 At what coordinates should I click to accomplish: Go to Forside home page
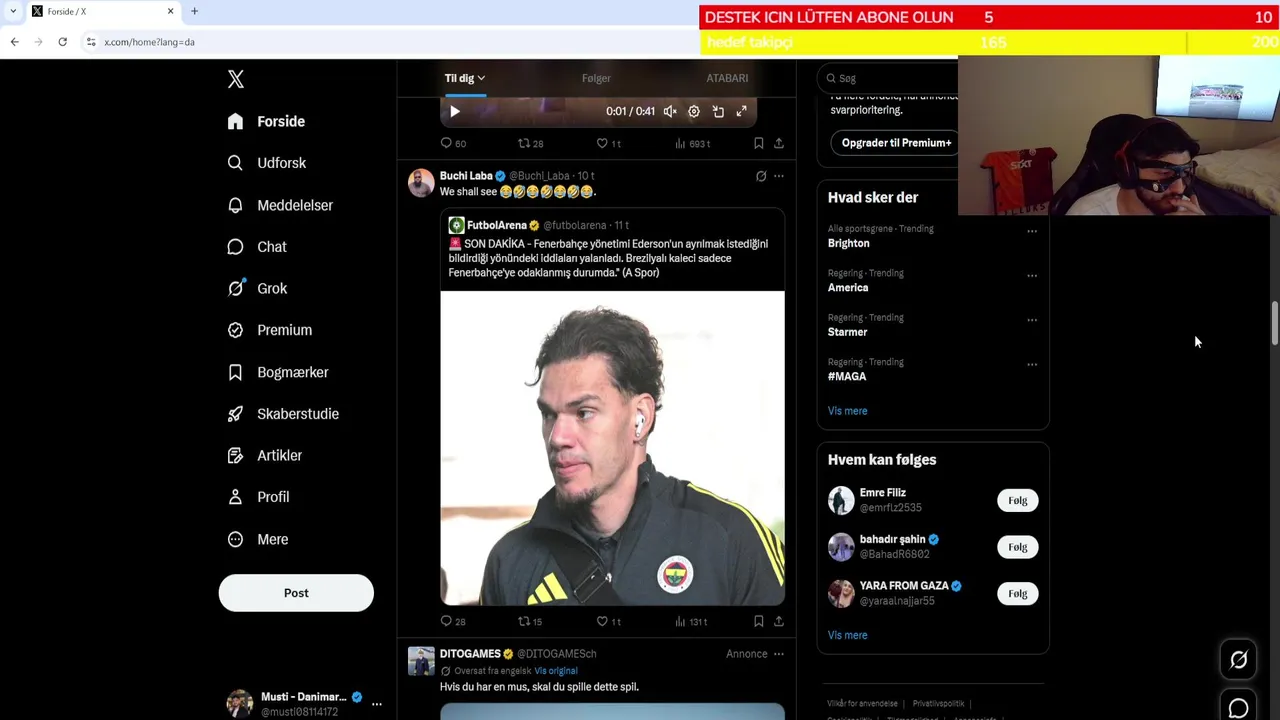pos(266,121)
